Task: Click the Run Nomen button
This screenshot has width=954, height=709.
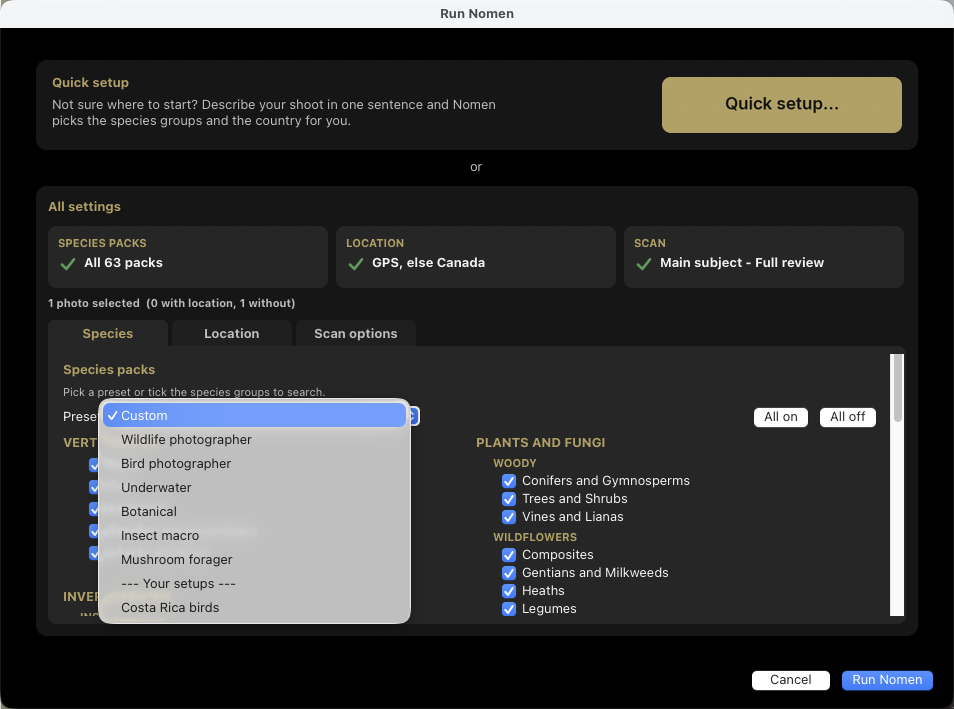Action: (887, 680)
